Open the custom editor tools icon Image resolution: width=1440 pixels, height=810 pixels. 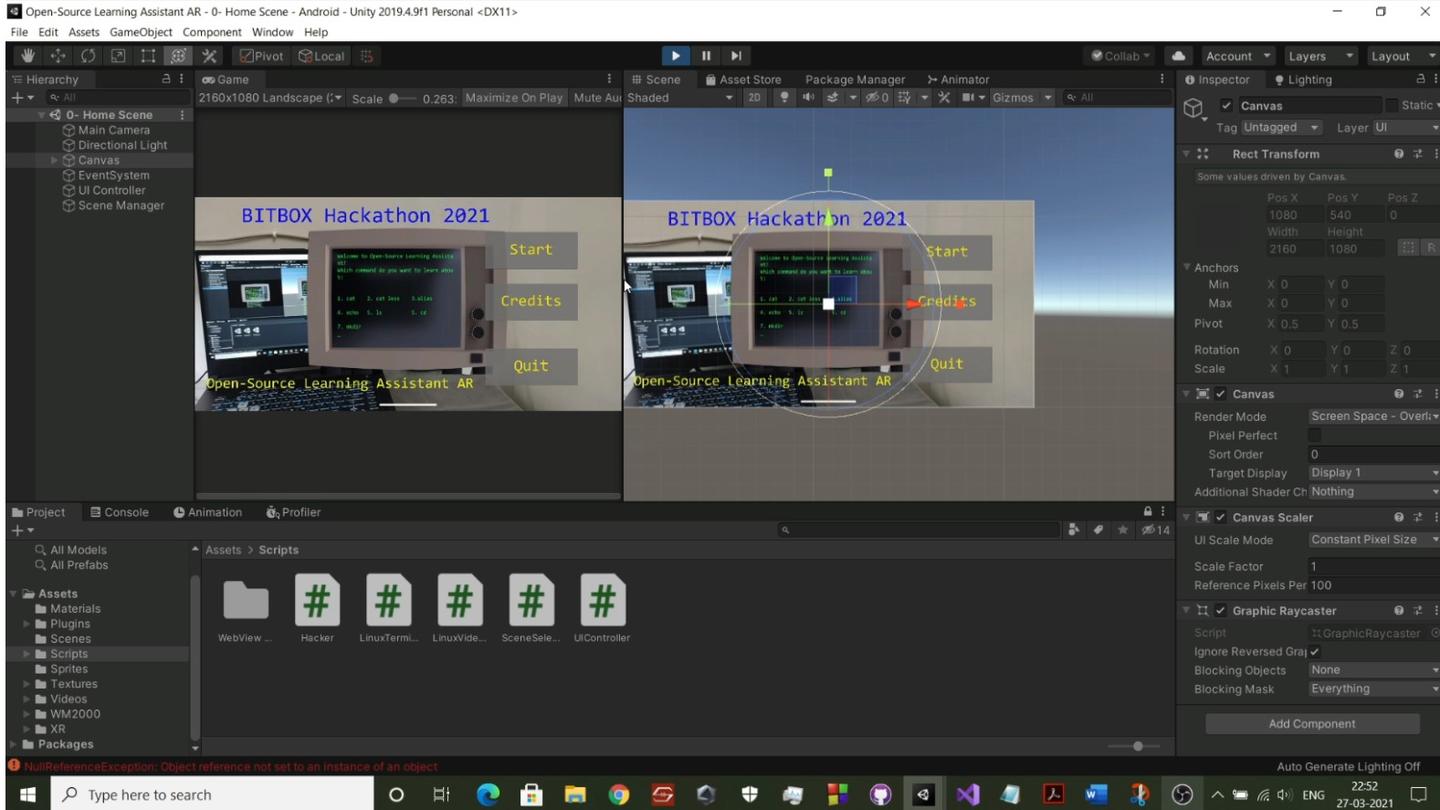click(x=209, y=56)
